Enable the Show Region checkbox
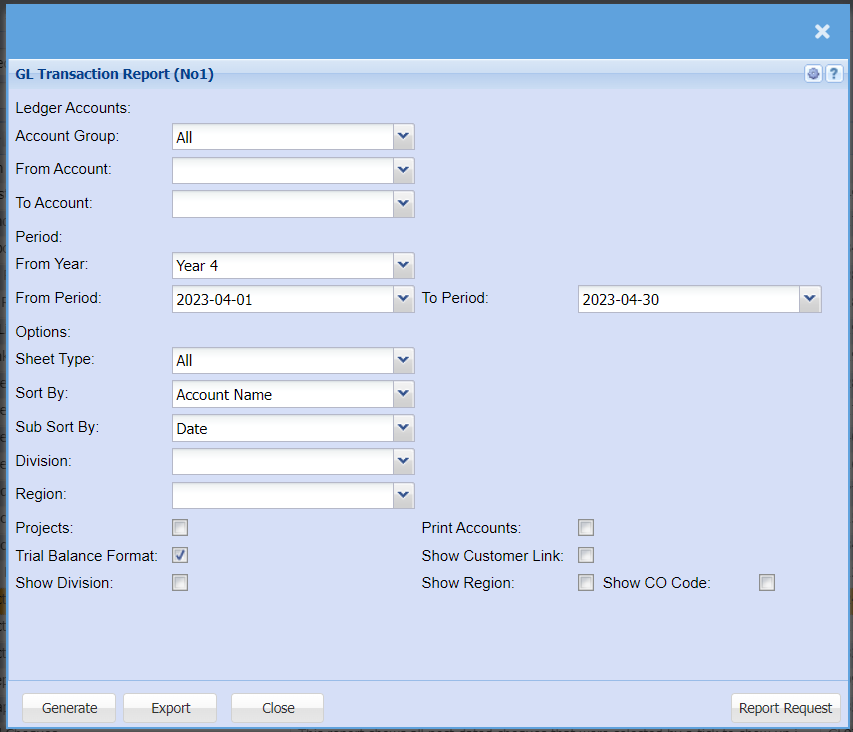 586,582
